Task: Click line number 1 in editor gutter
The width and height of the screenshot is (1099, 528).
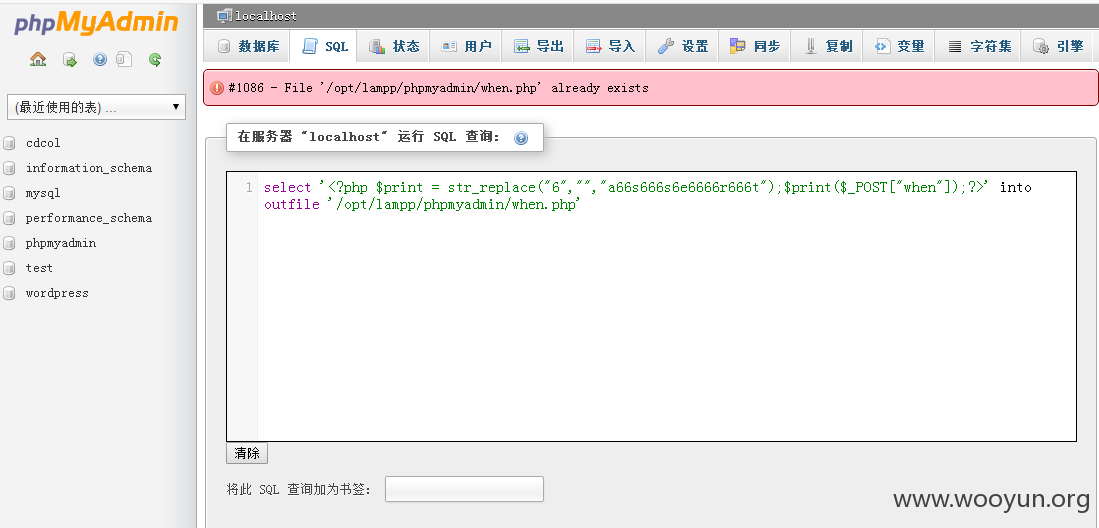Action: click(249, 188)
